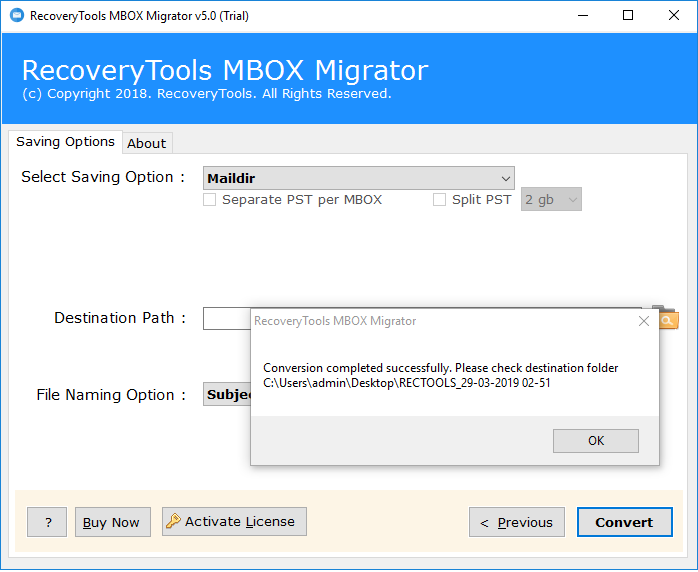Enable Separate PST per MBOX checkbox
Viewport: 698px width, 572px height.
(x=209, y=199)
